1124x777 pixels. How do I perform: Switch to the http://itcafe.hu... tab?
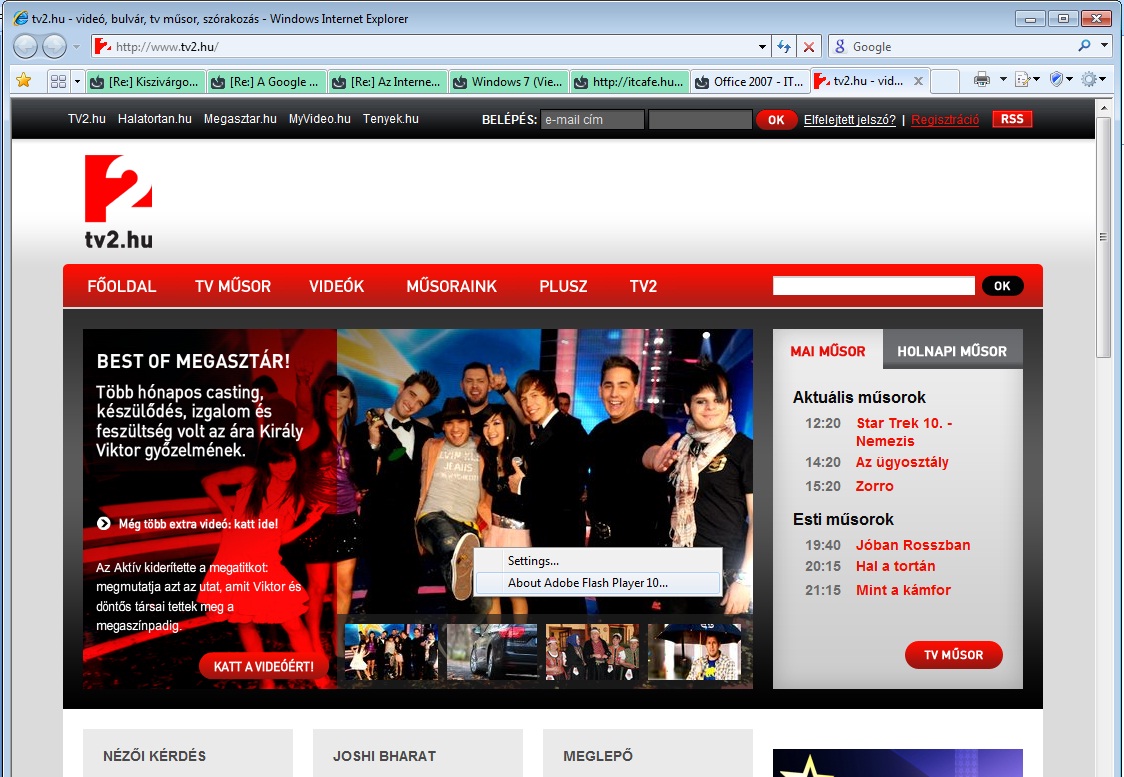coord(629,82)
